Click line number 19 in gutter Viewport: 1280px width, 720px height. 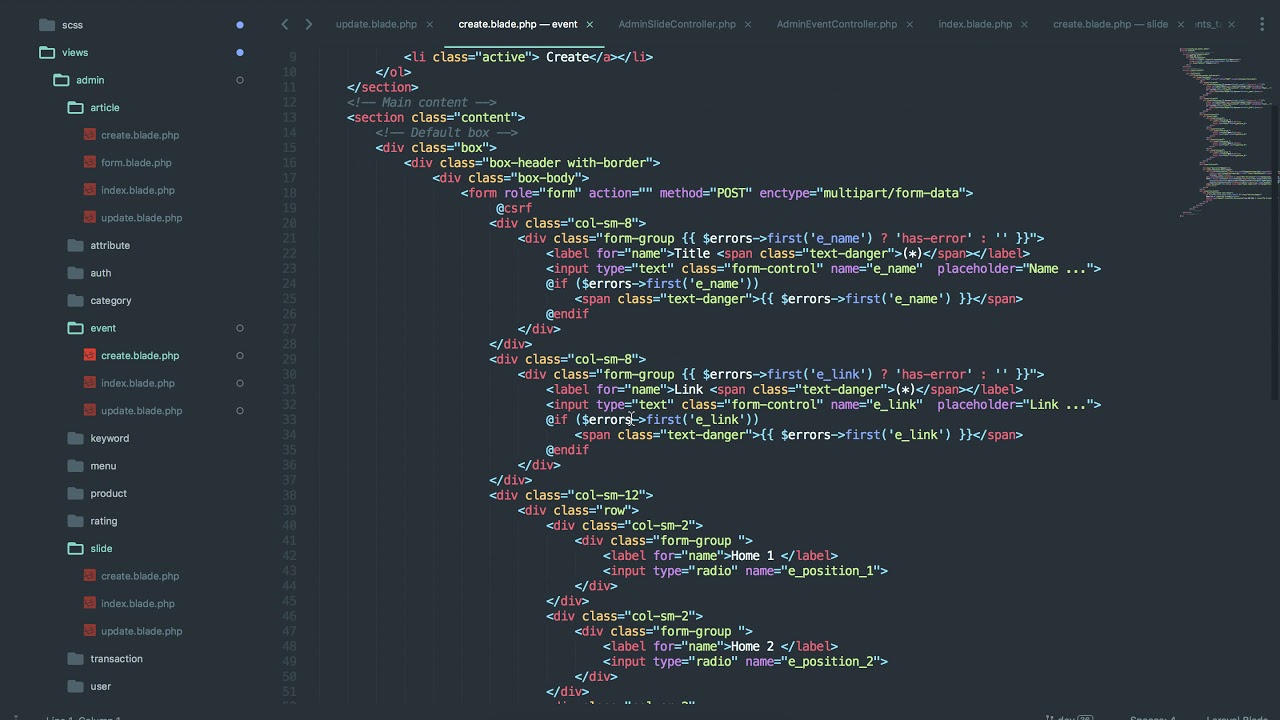(x=289, y=208)
